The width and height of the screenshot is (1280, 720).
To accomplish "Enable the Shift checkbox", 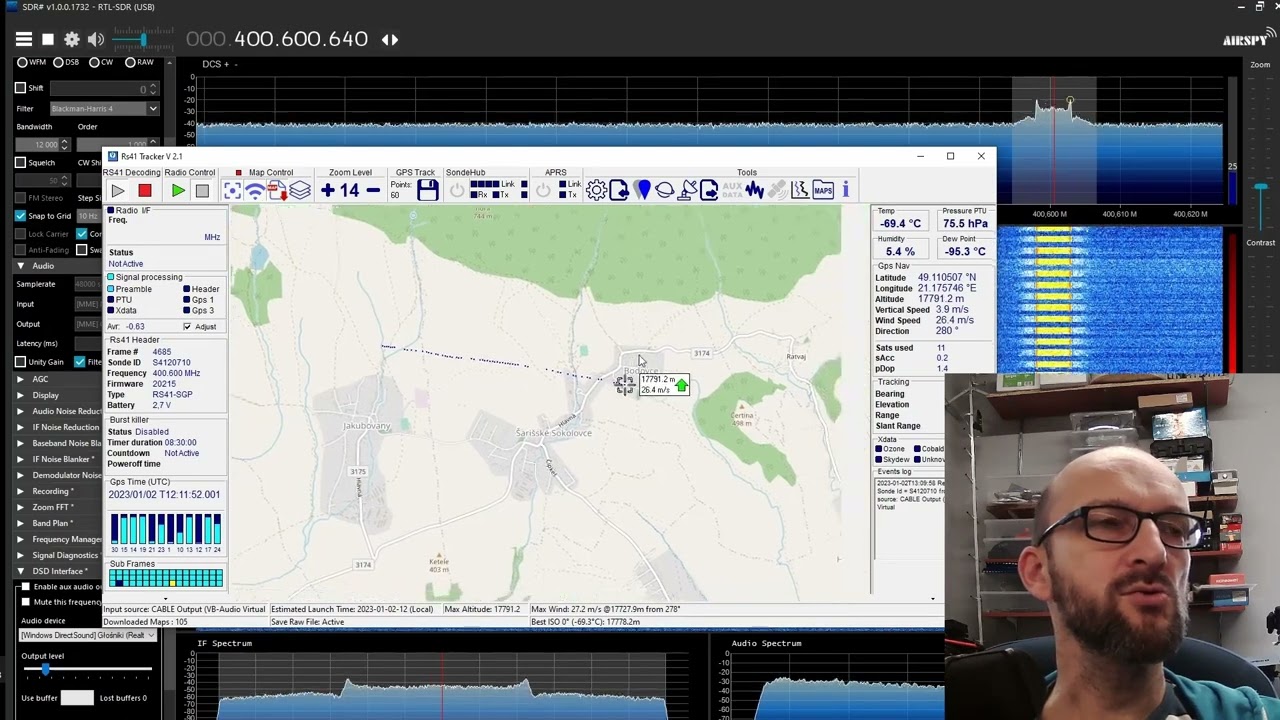I will (20, 88).
